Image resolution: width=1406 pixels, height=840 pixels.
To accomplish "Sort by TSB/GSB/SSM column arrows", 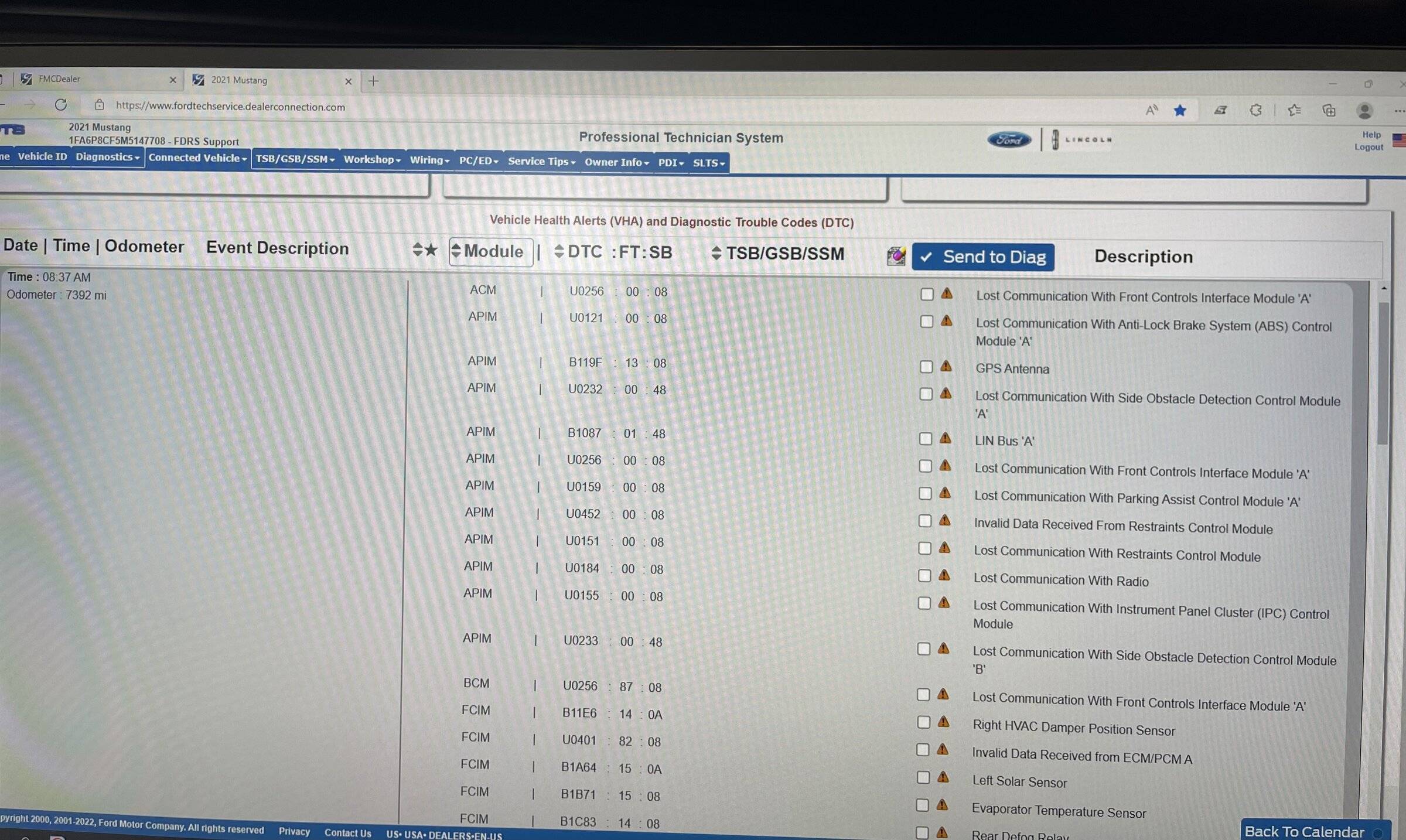I will (x=716, y=253).
